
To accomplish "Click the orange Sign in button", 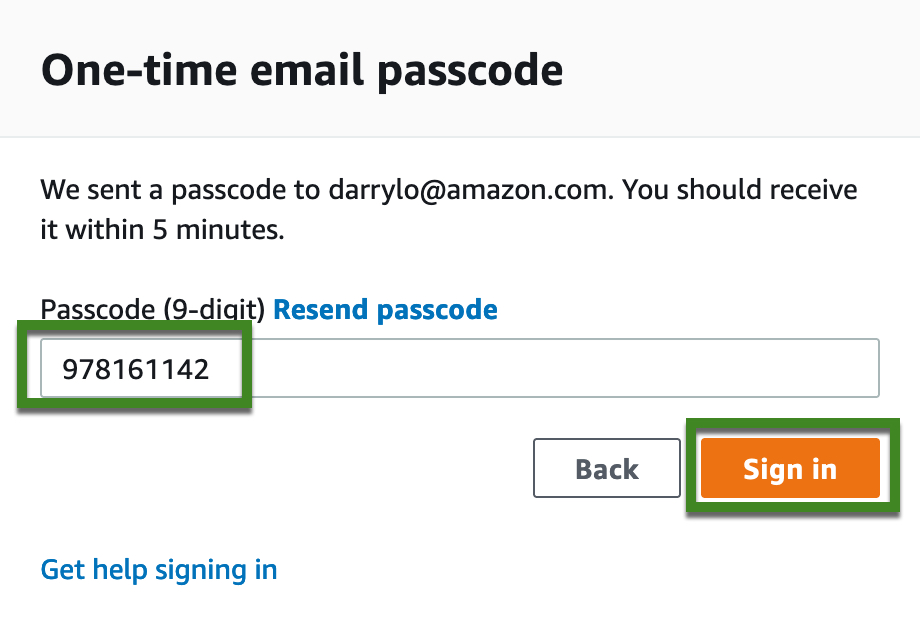I will click(790, 468).
